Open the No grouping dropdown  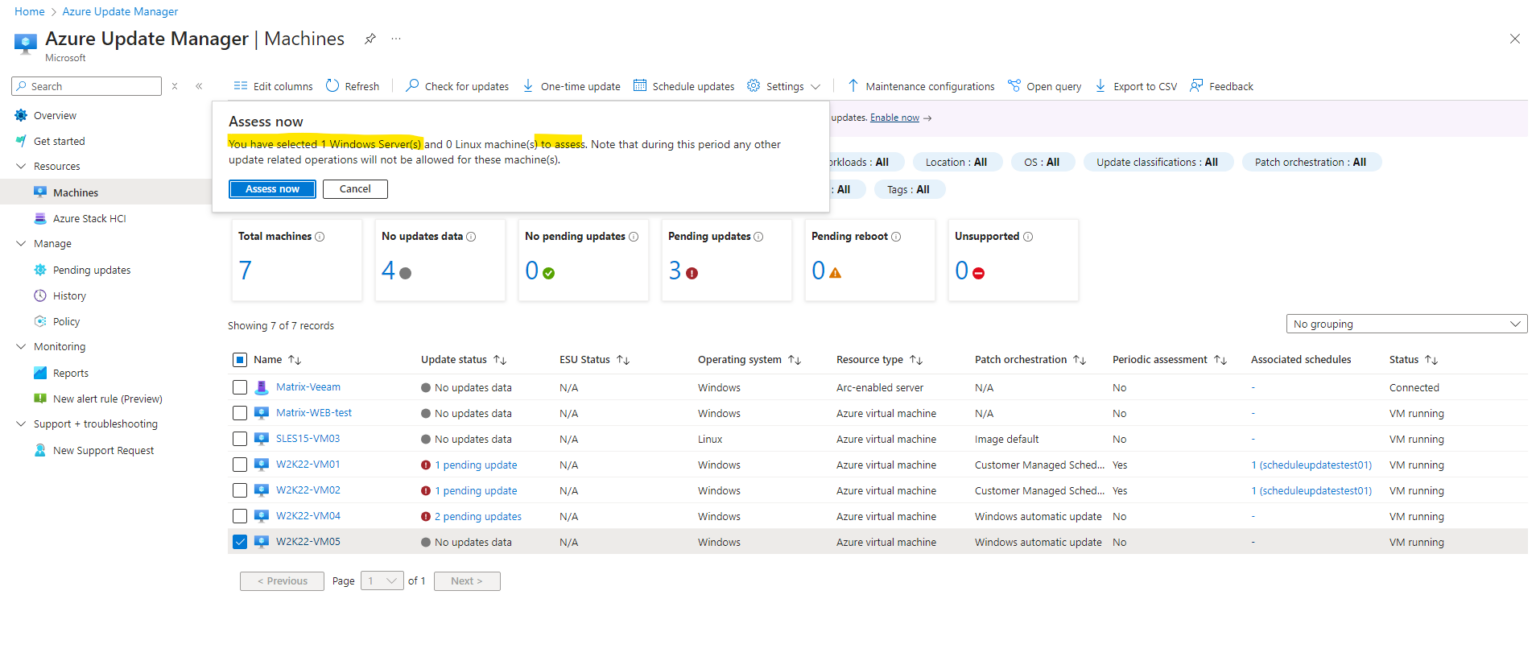click(x=1405, y=323)
